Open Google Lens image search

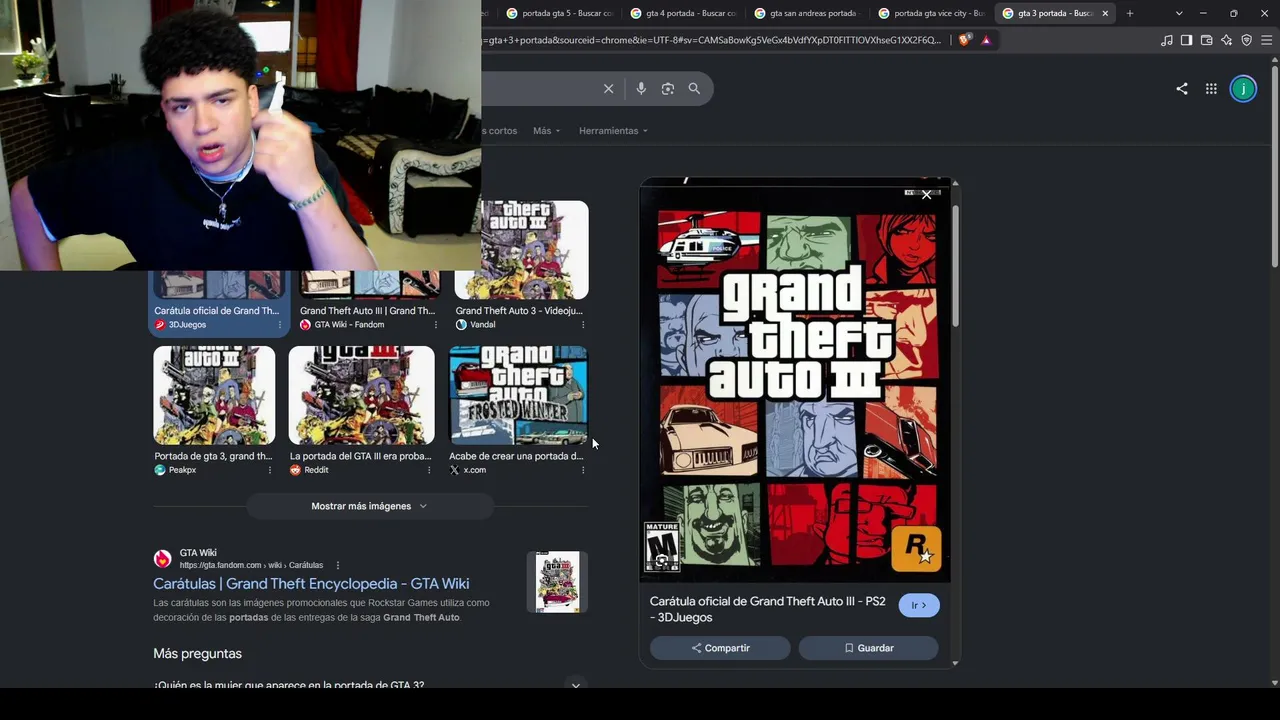click(668, 89)
